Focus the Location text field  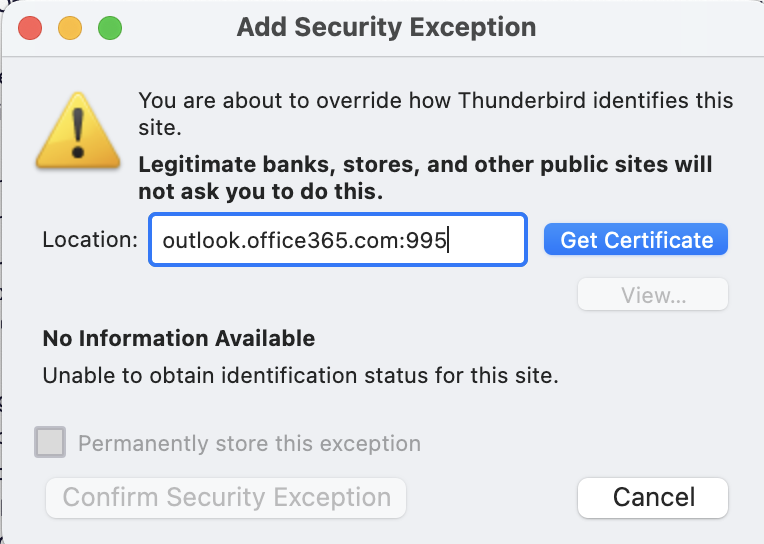[337, 240]
